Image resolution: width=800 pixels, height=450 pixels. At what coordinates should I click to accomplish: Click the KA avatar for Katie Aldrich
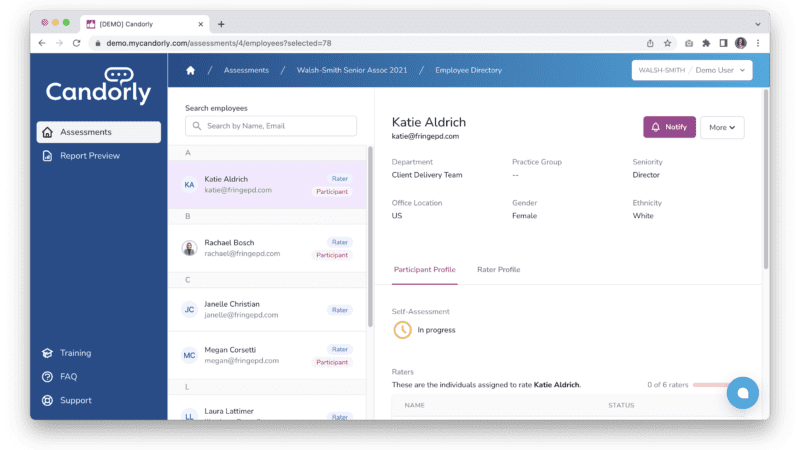coord(189,185)
